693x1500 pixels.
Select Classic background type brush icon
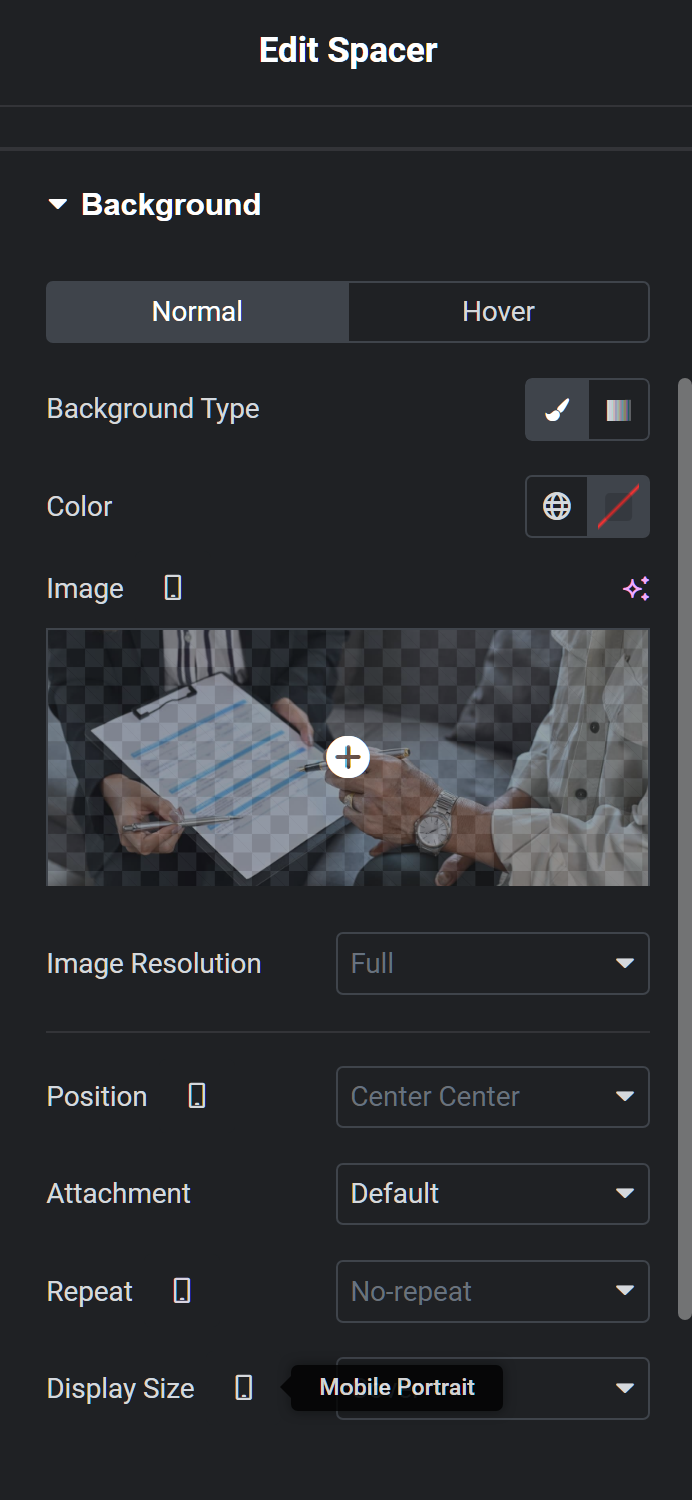coord(557,410)
